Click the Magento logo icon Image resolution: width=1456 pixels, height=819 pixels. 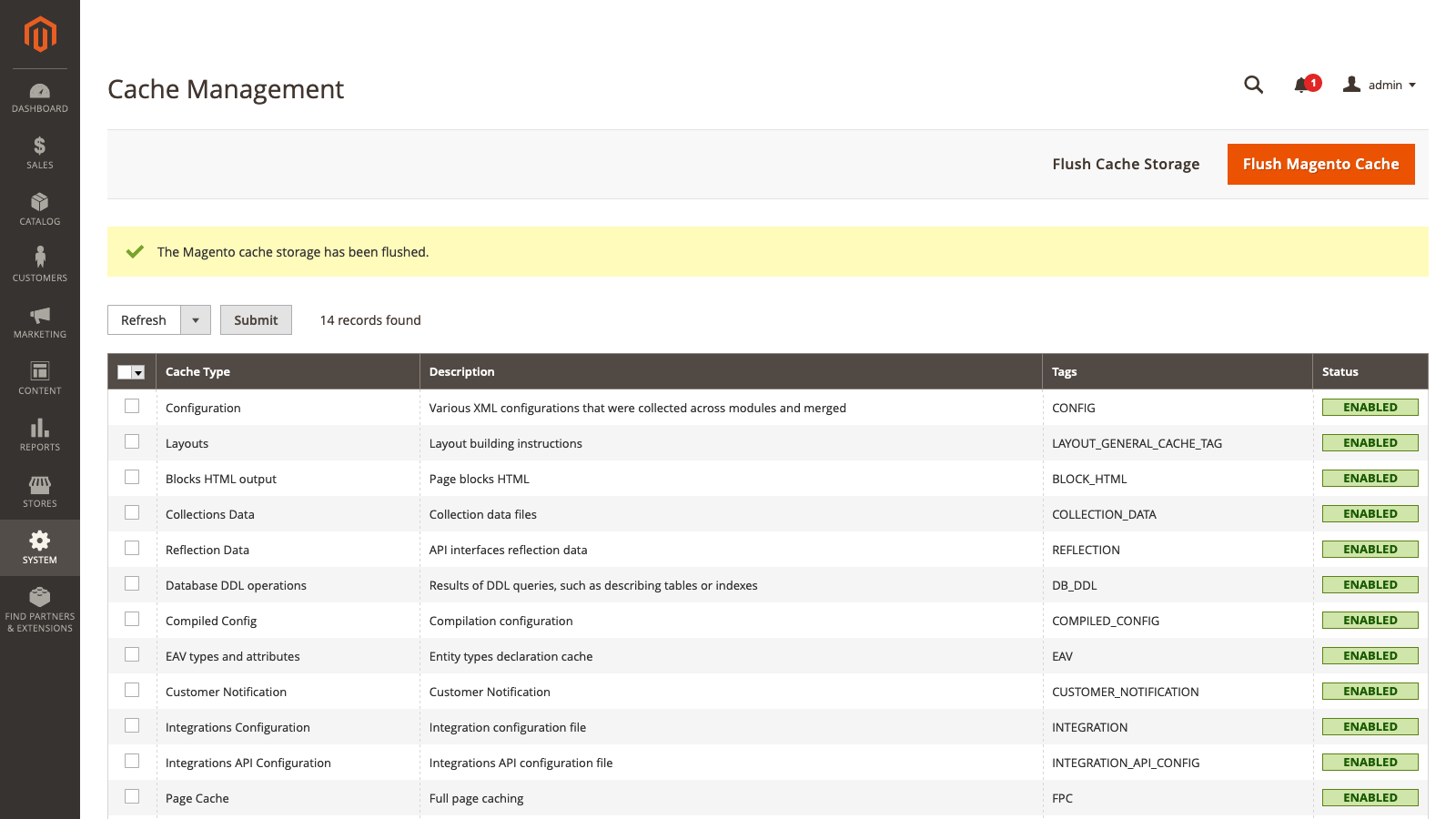click(40, 35)
